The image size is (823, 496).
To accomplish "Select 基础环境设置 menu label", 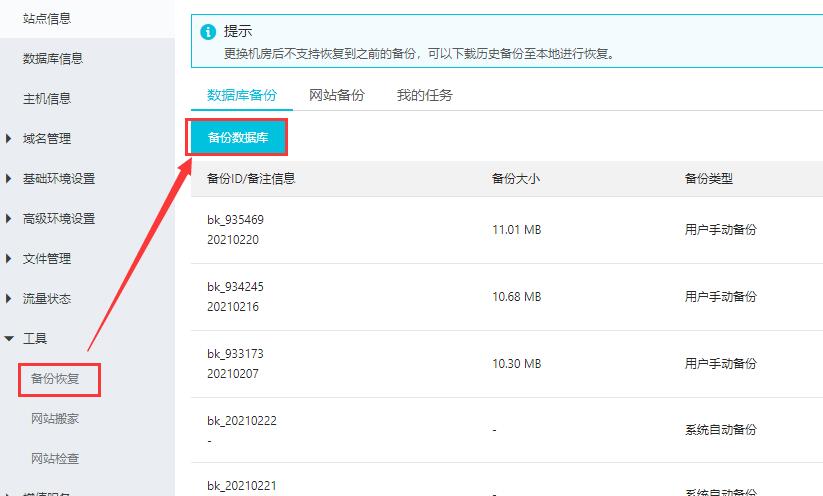I will (59, 178).
